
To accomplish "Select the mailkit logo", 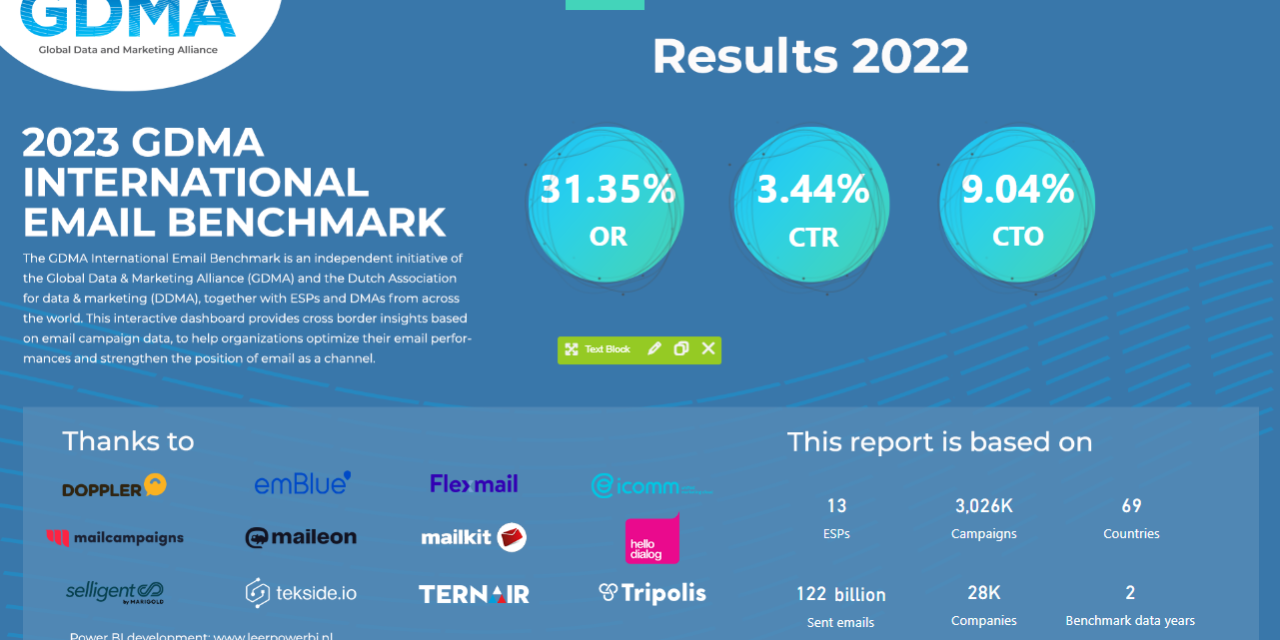I will point(474,538).
